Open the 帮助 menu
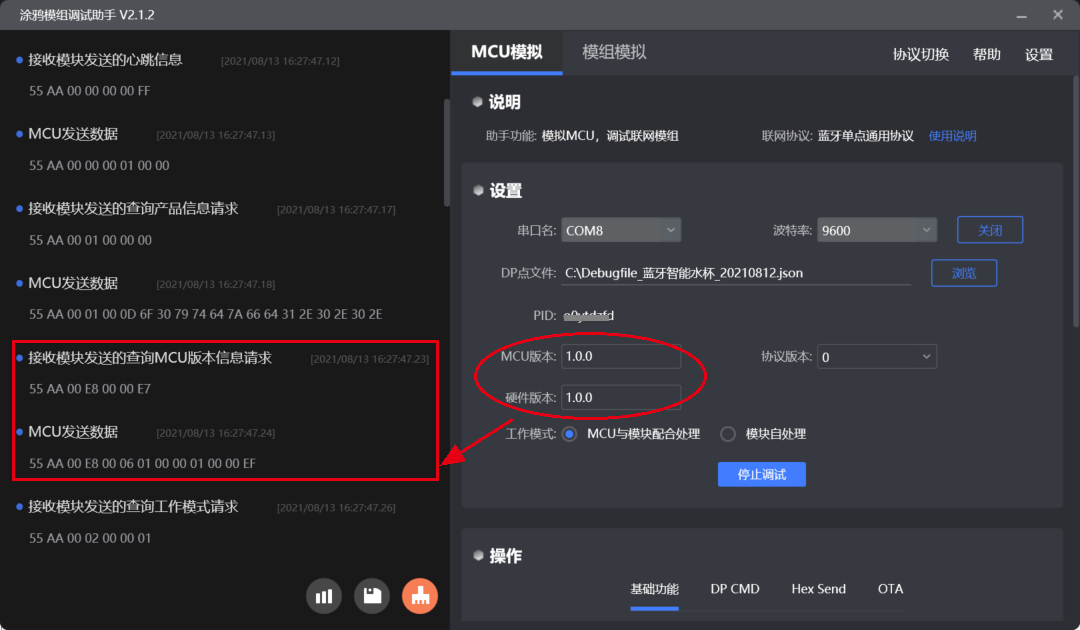 click(986, 54)
